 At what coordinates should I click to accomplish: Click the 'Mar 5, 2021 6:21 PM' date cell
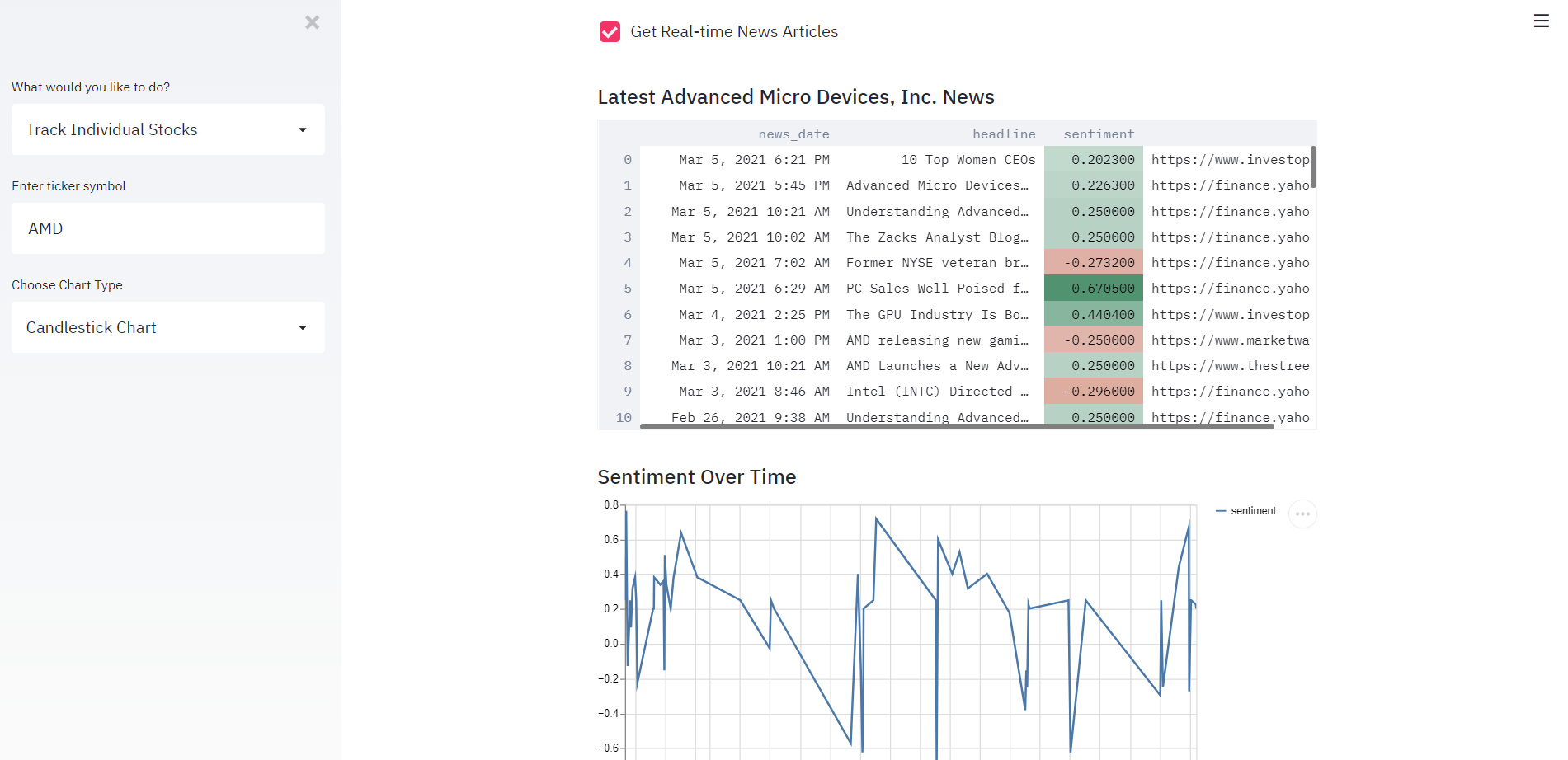739,160
